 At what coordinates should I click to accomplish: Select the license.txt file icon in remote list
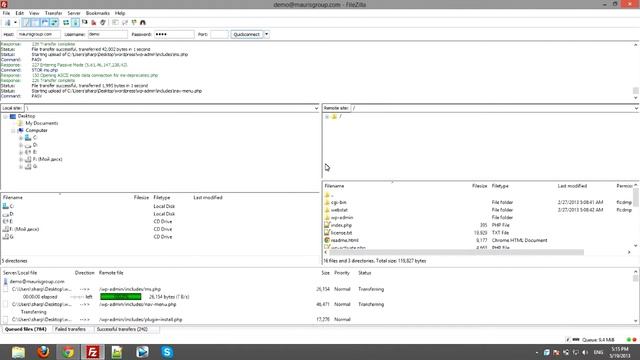327,233
